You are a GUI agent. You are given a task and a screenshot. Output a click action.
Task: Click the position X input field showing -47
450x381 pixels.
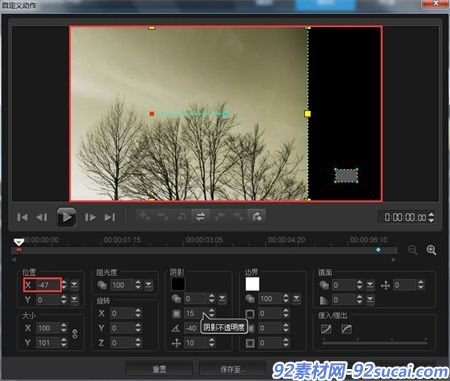click(x=48, y=285)
